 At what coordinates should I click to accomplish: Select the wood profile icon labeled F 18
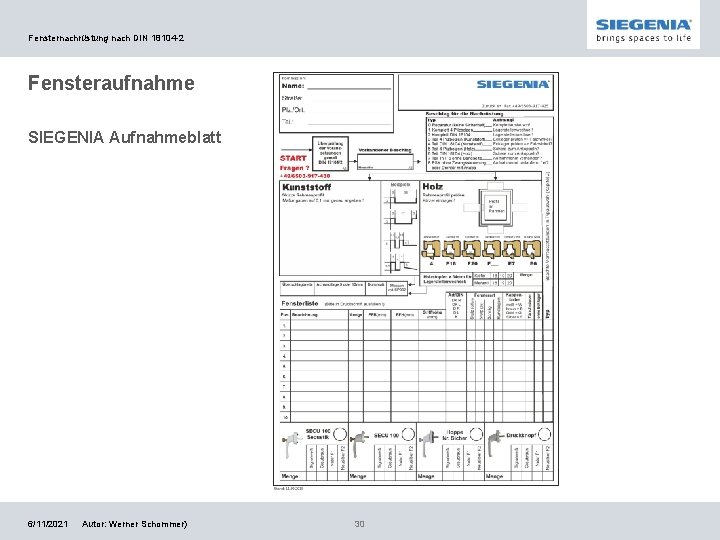point(450,249)
